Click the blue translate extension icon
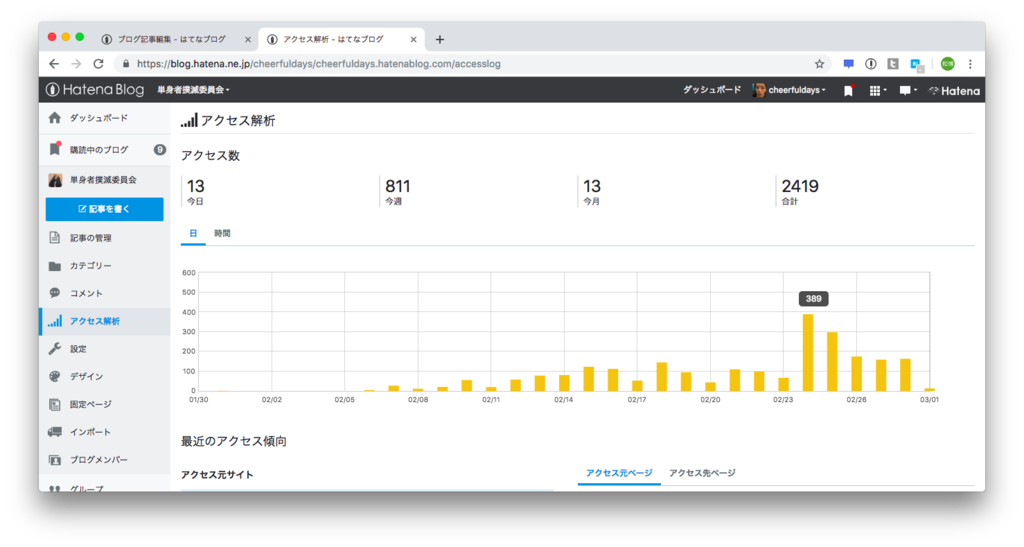This screenshot has width=1024, height=547. click(x=917, y=65)
